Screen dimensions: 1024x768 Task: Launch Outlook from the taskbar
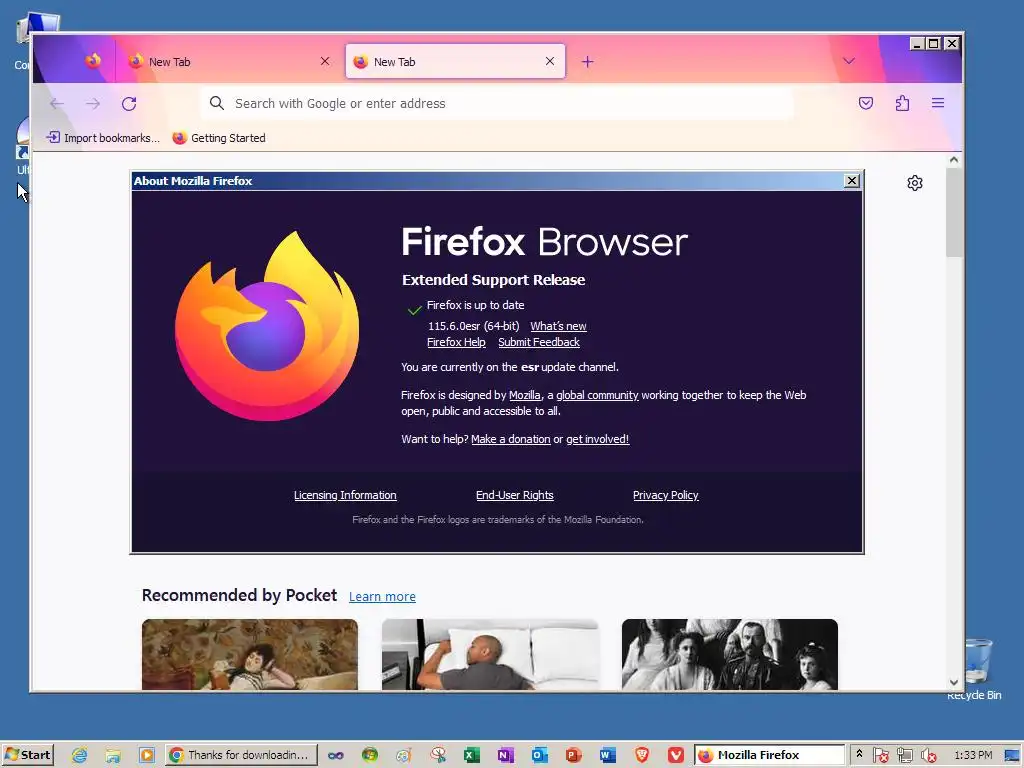(539, 755)
